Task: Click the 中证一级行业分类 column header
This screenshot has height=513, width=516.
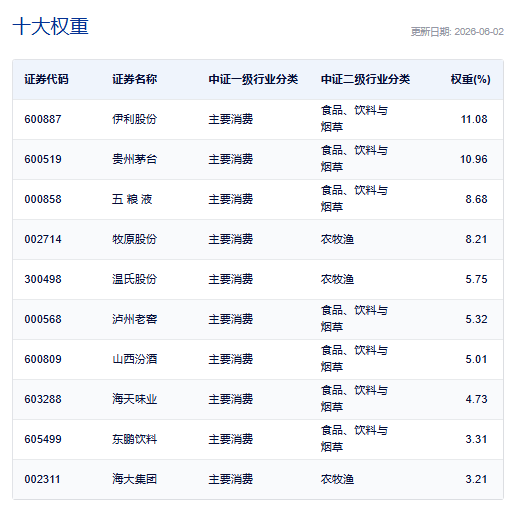Action: (x=253, y=79)
